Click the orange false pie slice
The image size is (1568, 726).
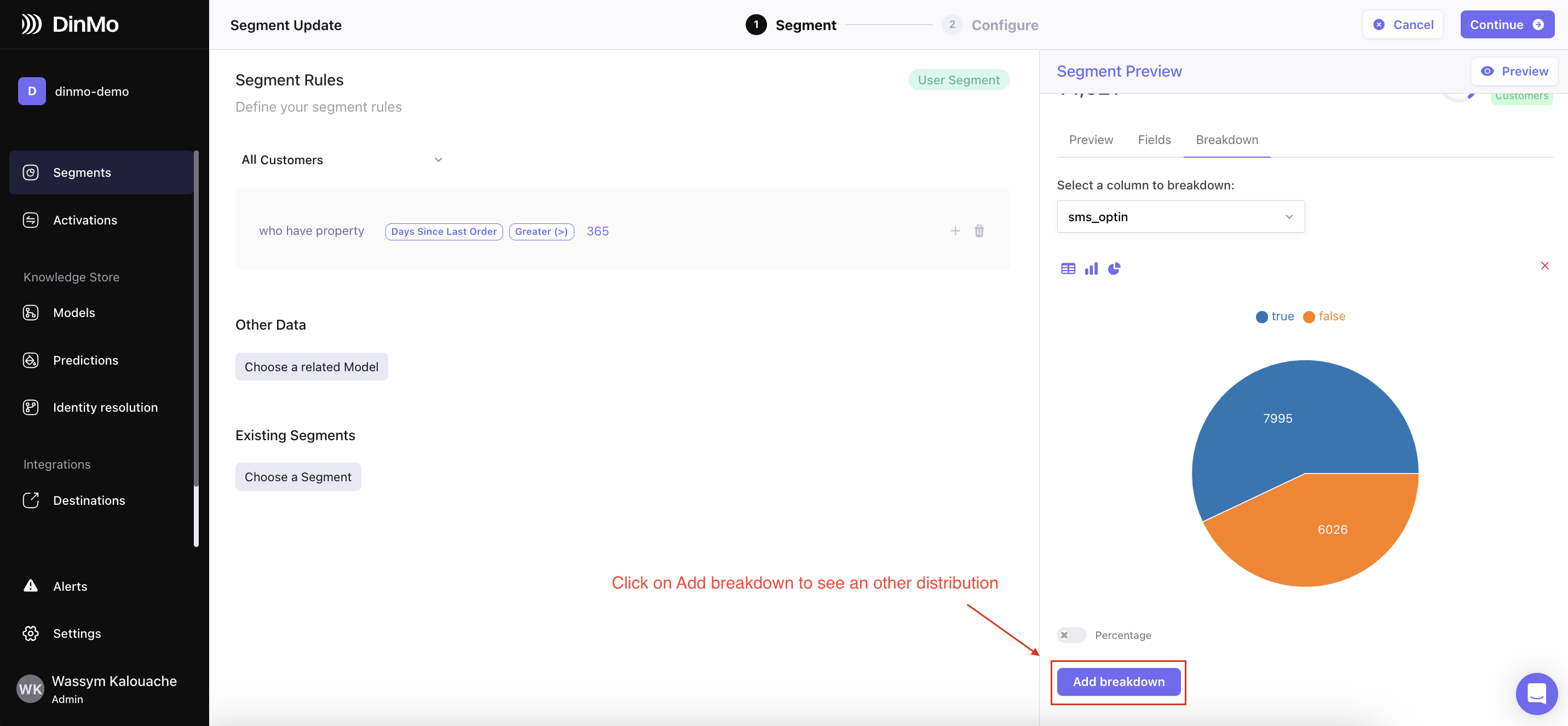(x=1333, y=529)
